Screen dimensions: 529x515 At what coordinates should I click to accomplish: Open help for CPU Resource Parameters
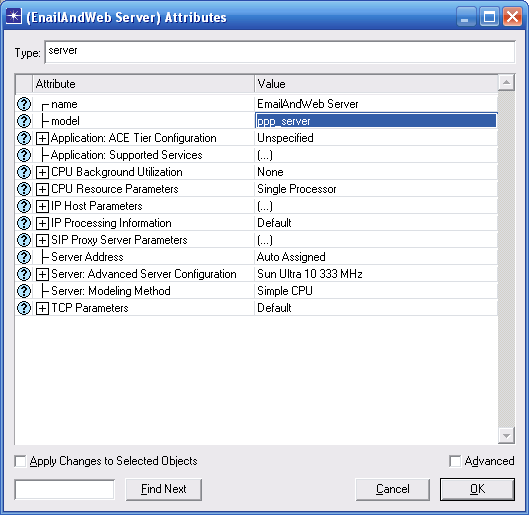click(x=24, y=189)
